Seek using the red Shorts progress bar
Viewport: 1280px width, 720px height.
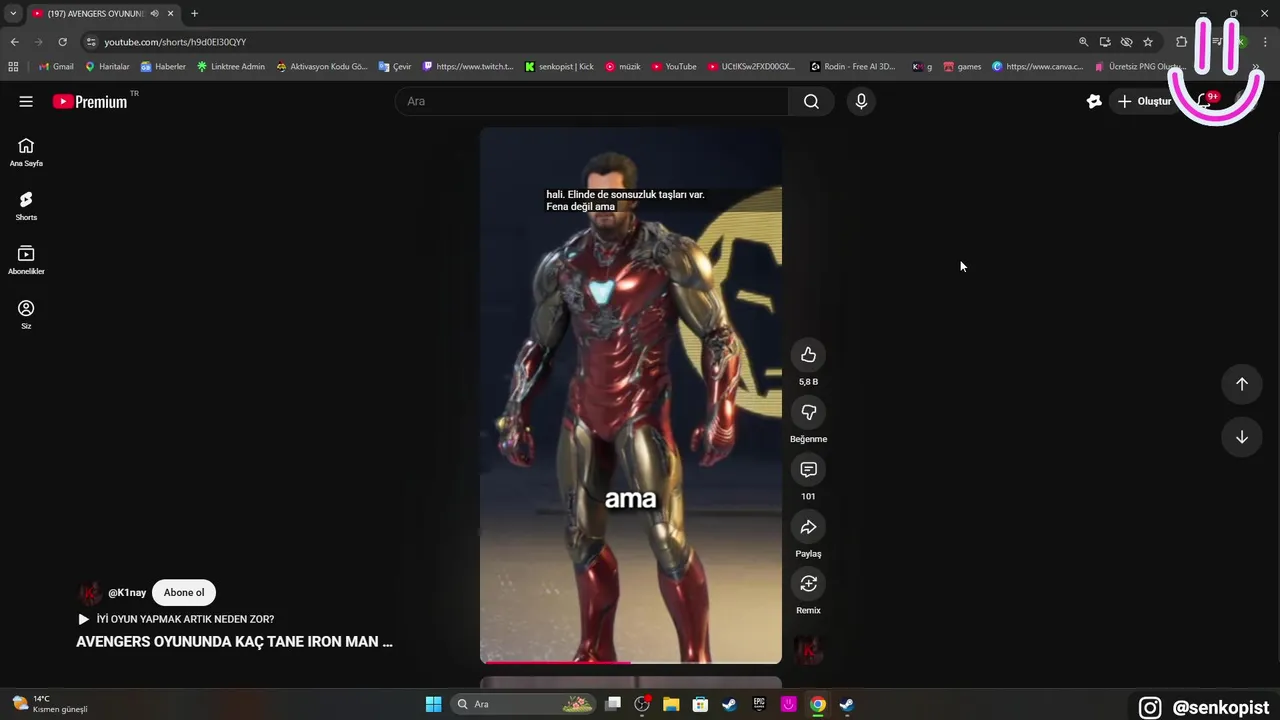pyautogui.click(x=631, y=662)
